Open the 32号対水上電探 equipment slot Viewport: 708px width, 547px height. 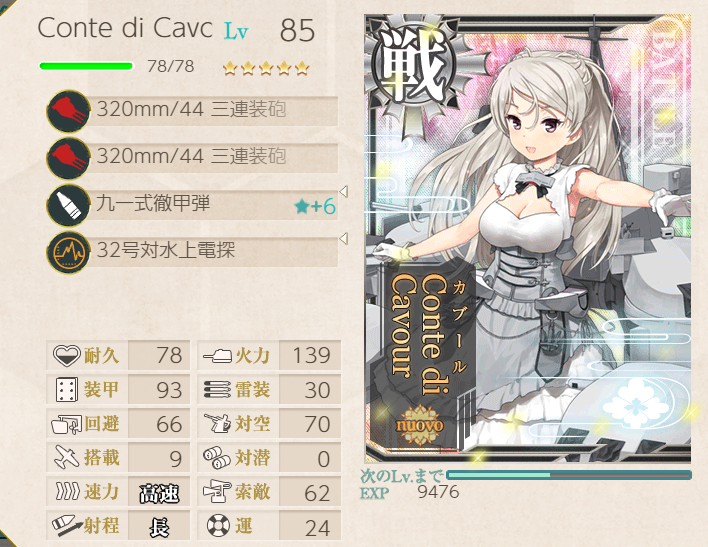193,252
